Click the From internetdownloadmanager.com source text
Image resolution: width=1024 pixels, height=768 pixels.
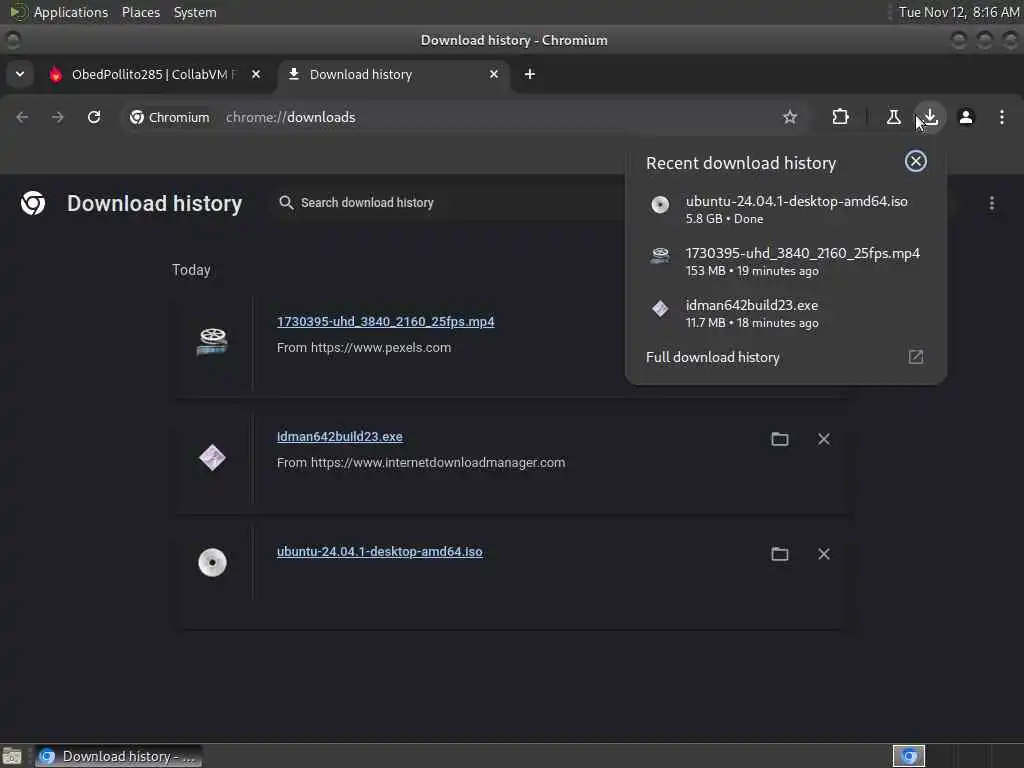point(421,462)
